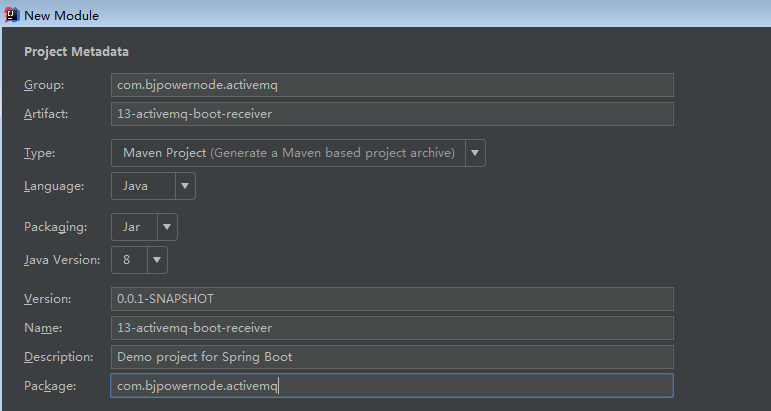Click the Description text field
The image size is (771, 411).
[x=392, y=357]
